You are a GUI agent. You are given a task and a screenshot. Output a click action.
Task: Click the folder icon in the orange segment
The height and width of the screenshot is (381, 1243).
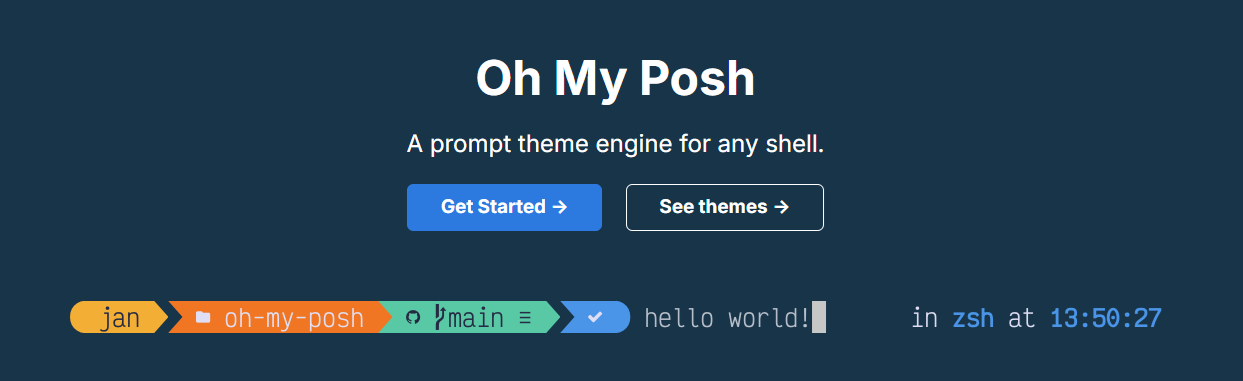coord(203,318)
